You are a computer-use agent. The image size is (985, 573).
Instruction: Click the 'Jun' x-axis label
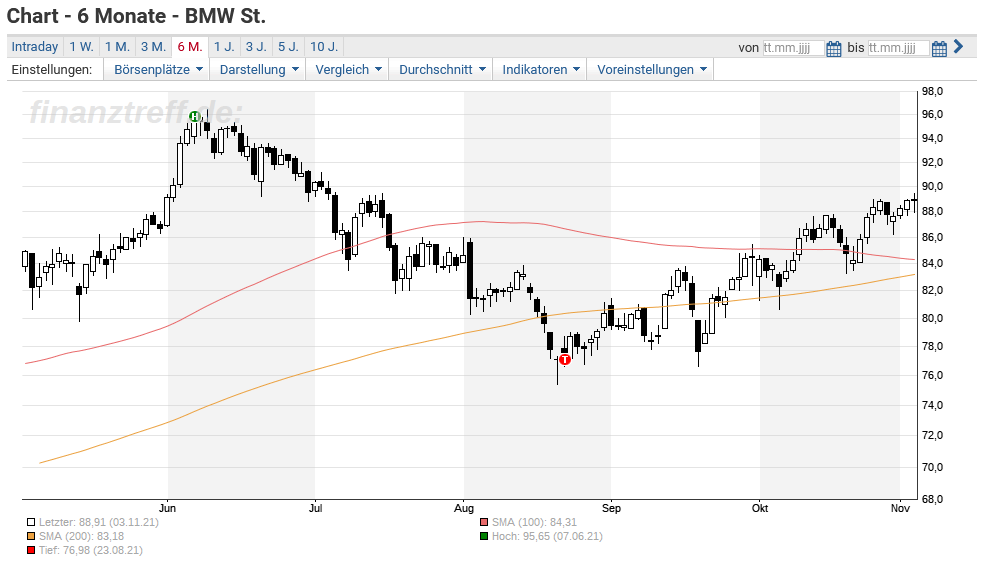(167, 508)
